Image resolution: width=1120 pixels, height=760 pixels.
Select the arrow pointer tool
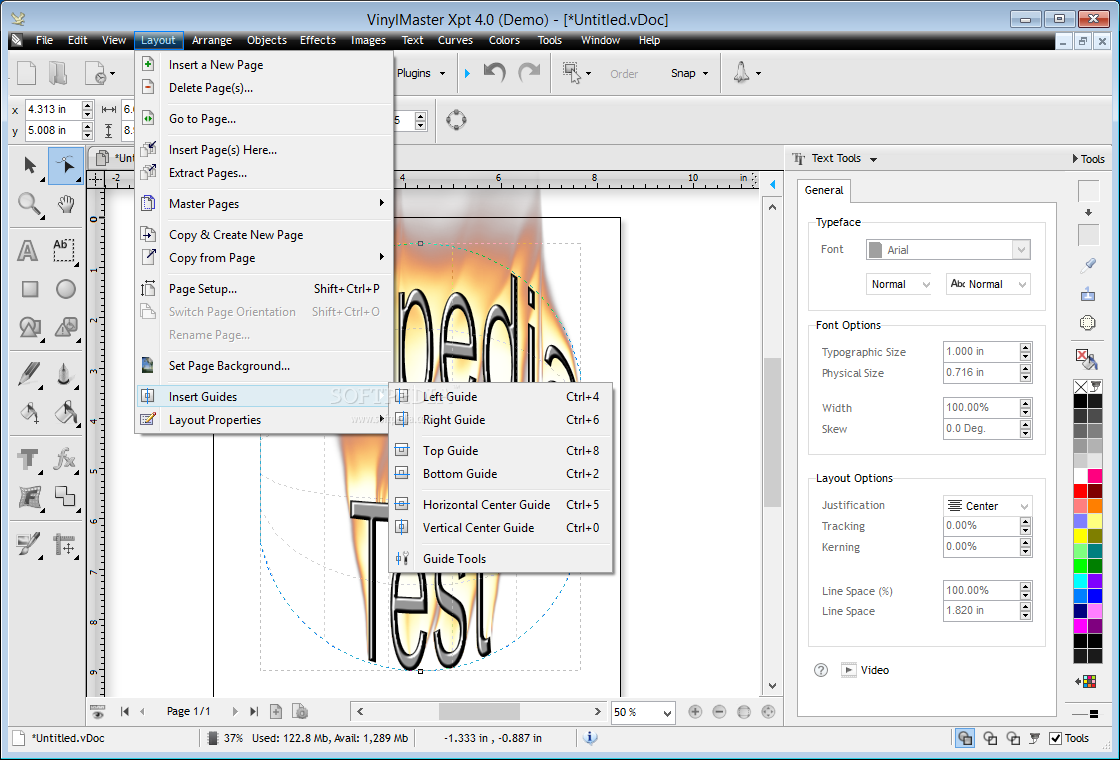(x=30, y=166)
